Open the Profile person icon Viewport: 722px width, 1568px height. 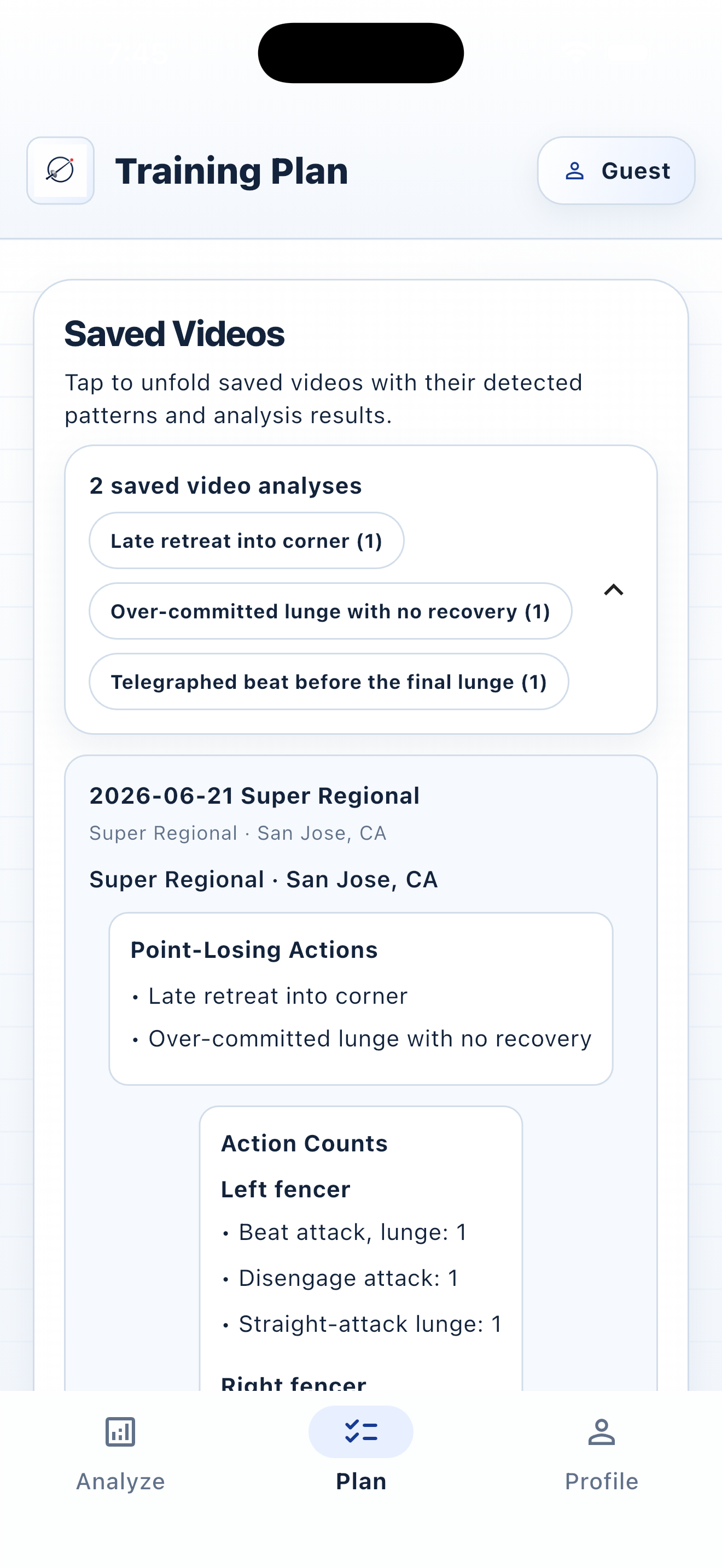coord(602,1432)
